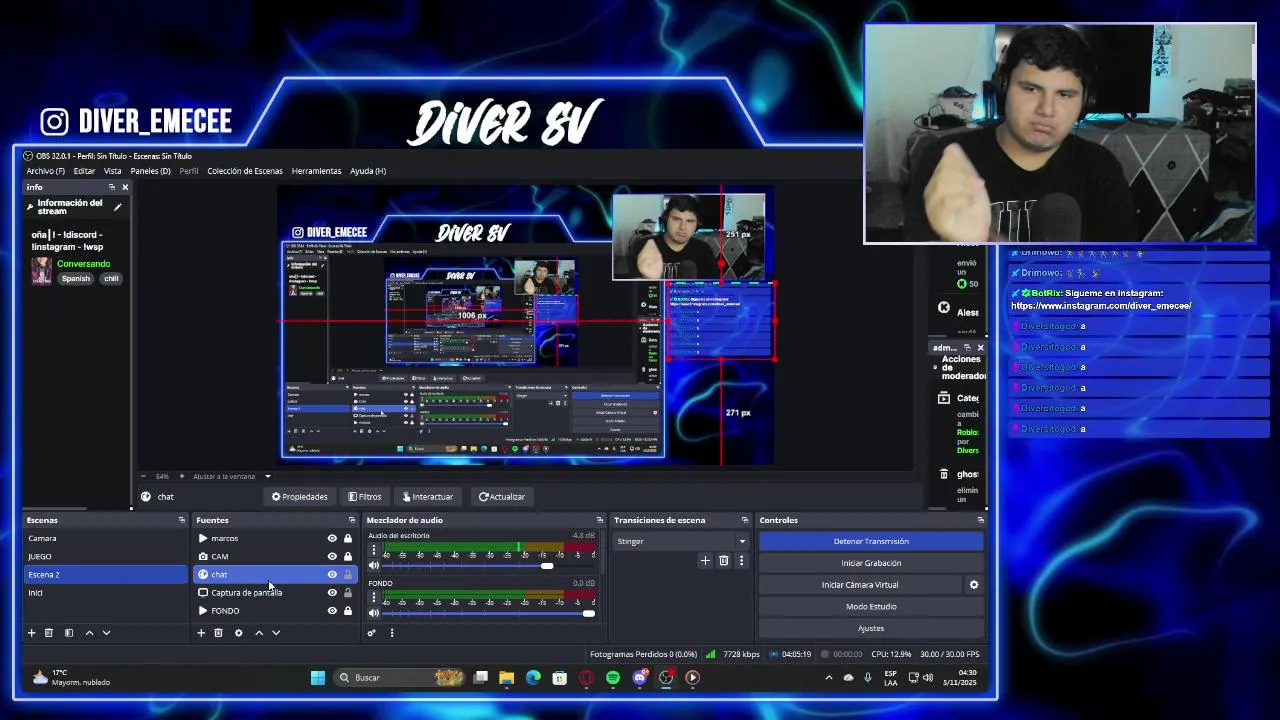Viewport: 1280px width, 720px height.
Task: Open FONDO audio options dots
Action: 374,598
